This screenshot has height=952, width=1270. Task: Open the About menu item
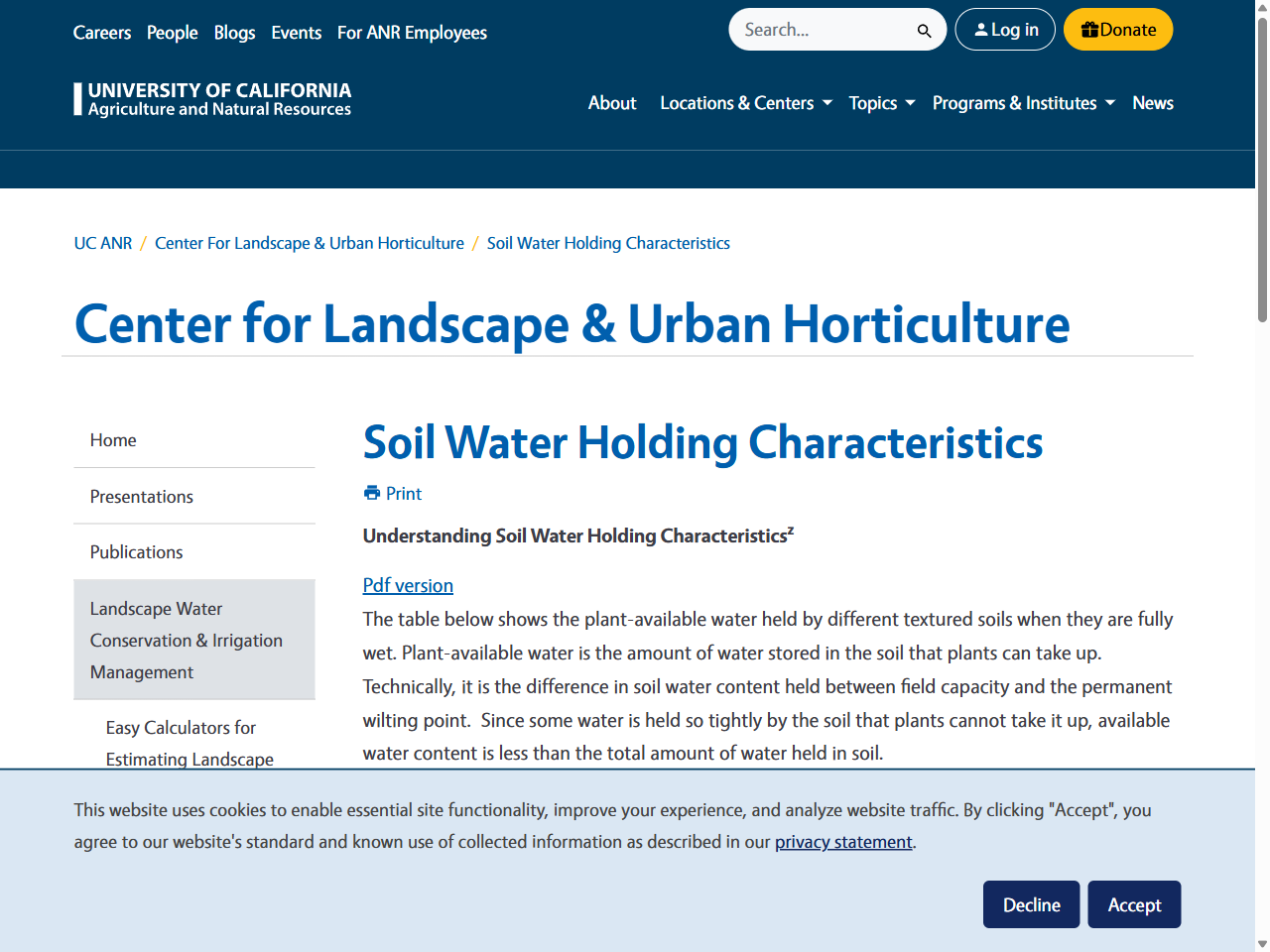tap(612, 103)
